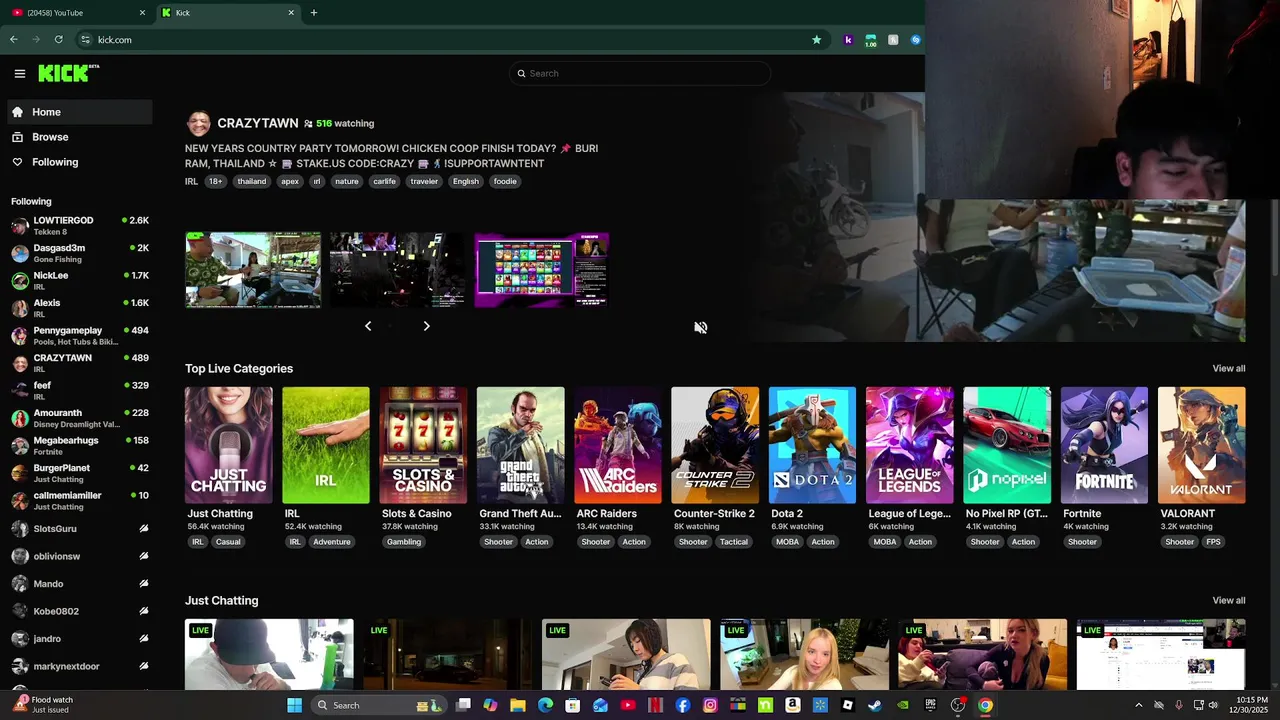Click CRAZYTAWN avatar in featured header
The image size is (1280, 720).
coord(199,123)
